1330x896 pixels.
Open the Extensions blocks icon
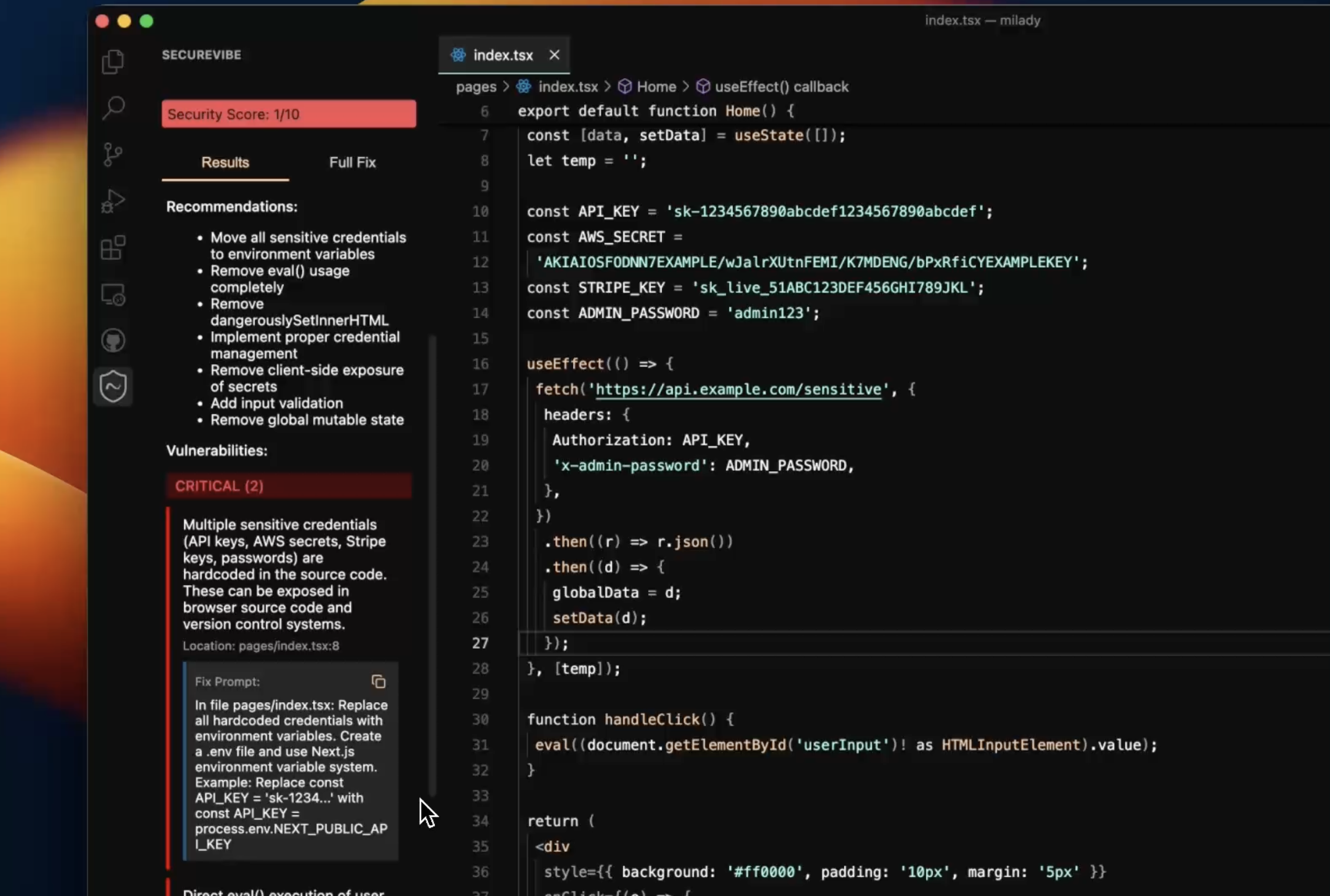click(112, 247)
